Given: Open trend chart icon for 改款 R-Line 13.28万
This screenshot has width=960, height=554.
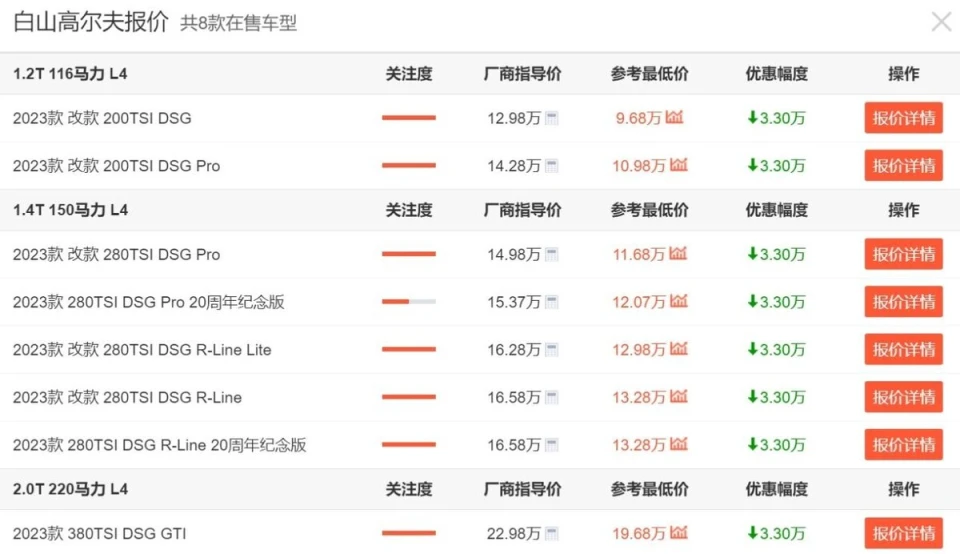Looking at the screenshot, I should pos(678,396).
